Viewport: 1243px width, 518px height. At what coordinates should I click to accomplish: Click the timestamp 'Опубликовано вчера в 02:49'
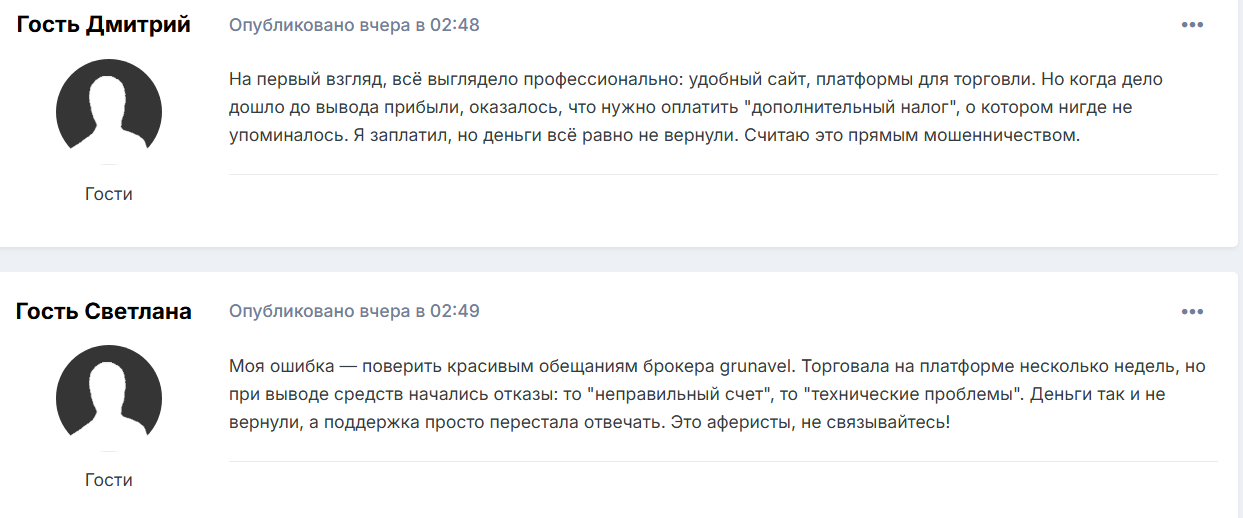[x=354, y=311]
